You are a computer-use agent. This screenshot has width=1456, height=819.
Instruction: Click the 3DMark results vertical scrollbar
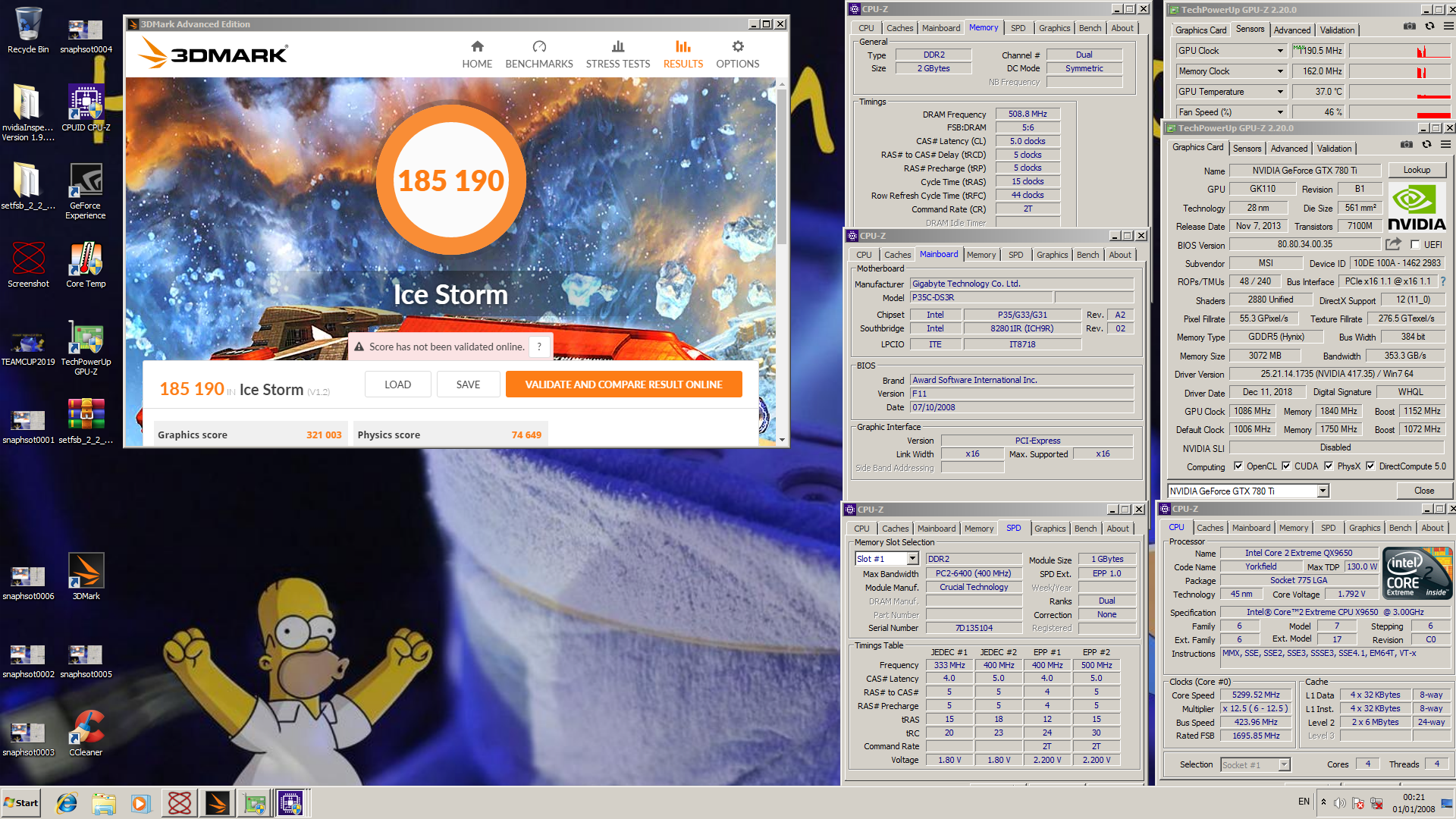click(782, 167)
